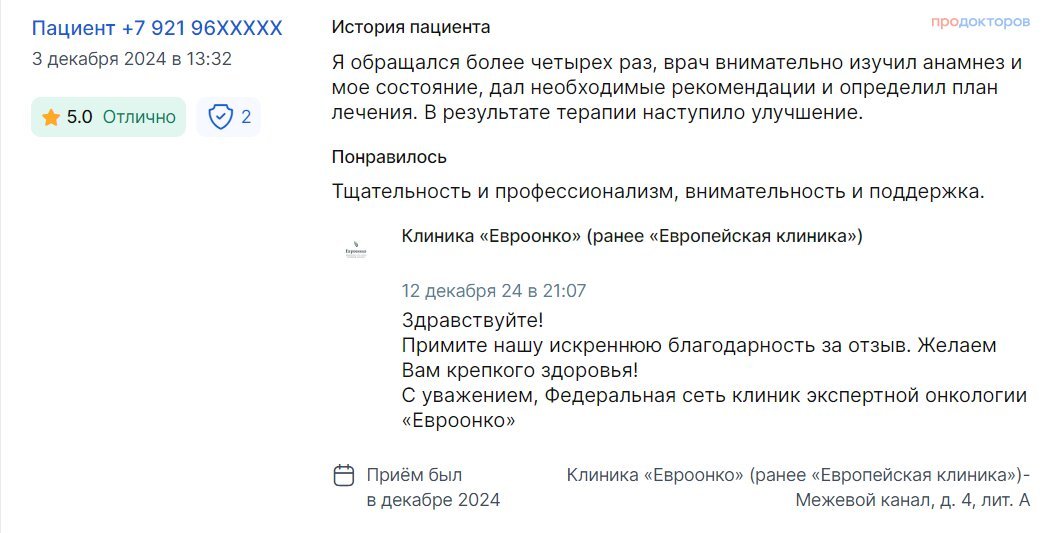The width and height of the screenshot is (1056, 533).
Task: Click the patient's review story paragraph
Action: point(677,88)
